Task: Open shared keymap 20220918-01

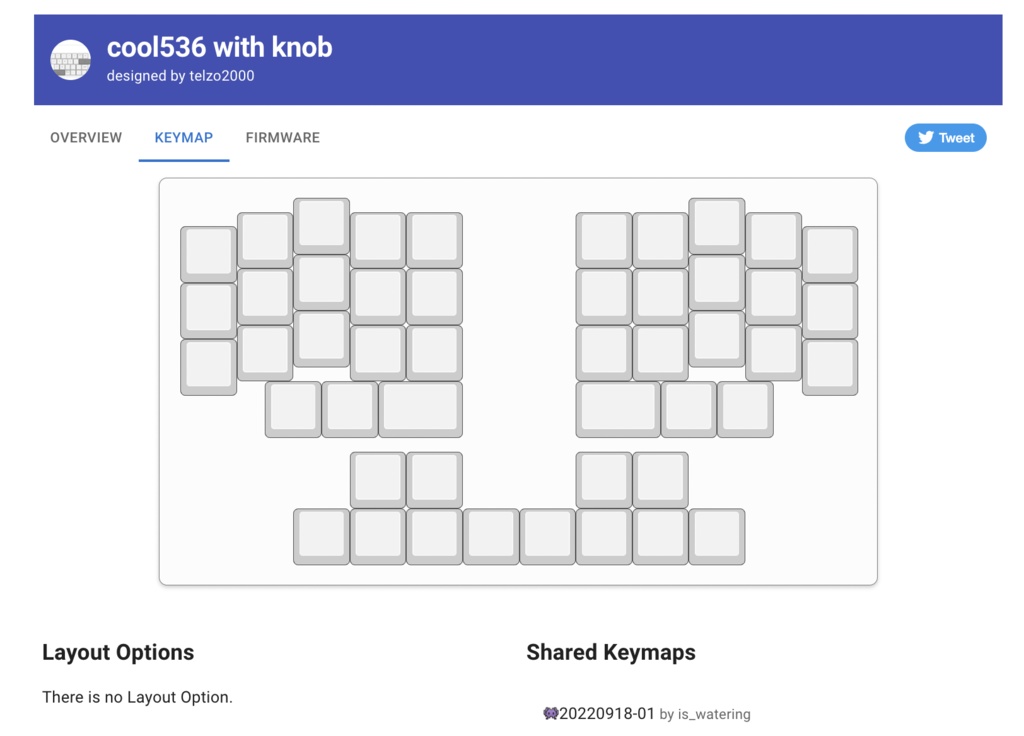Action: 606,714
